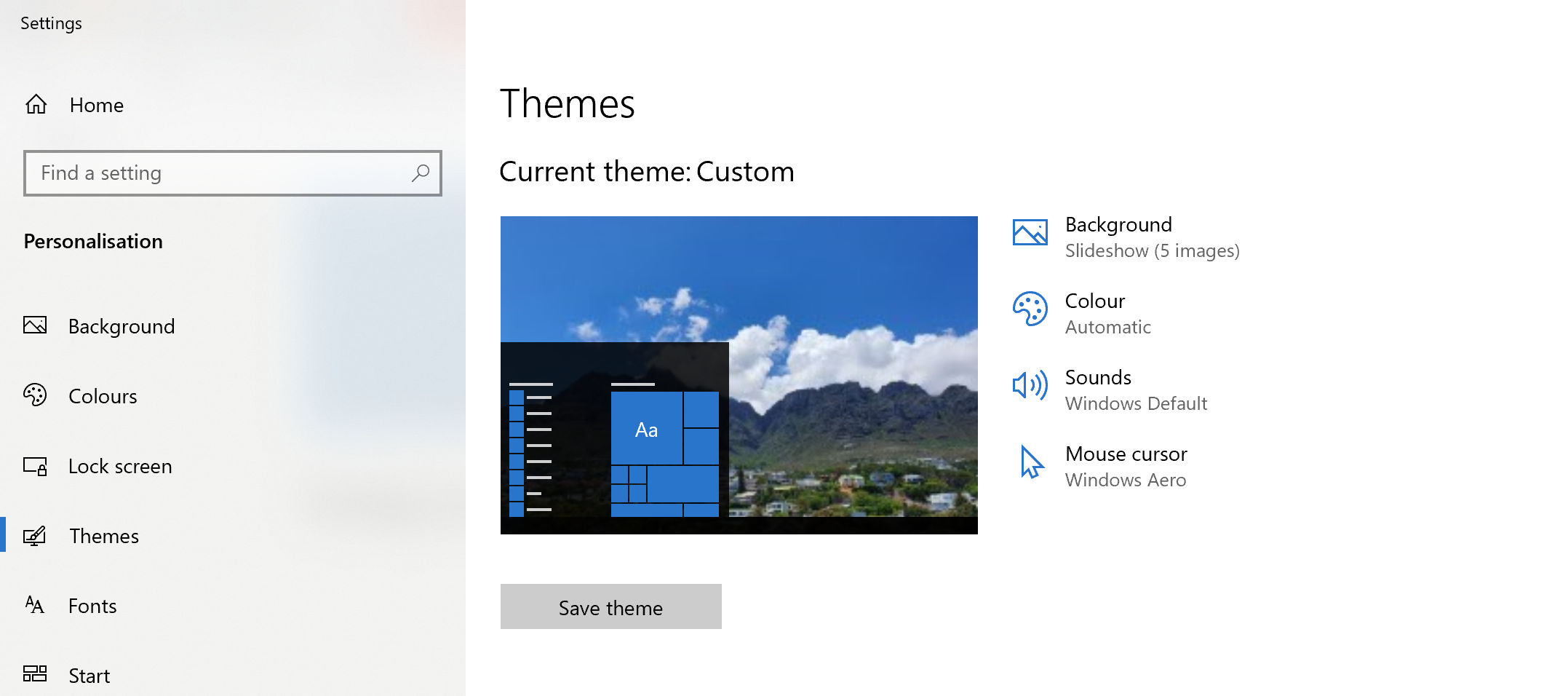Click the magnifying glass search icon

click(421, 173)
